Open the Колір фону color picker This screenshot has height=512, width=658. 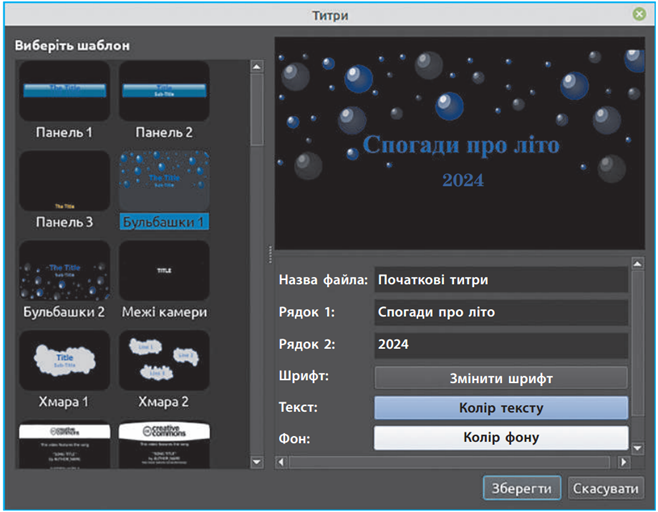[501, 437]
